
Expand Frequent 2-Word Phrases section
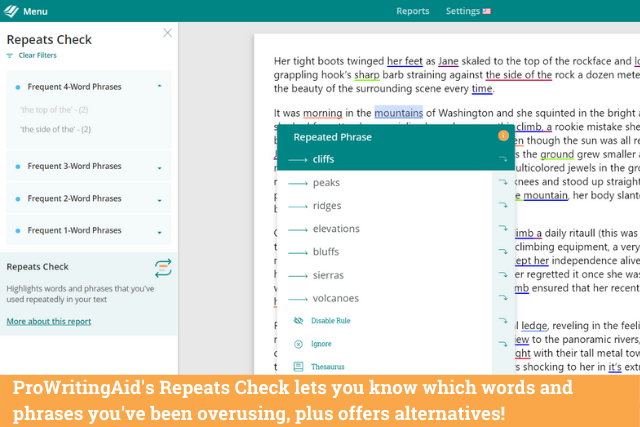(x=160, y=200)
